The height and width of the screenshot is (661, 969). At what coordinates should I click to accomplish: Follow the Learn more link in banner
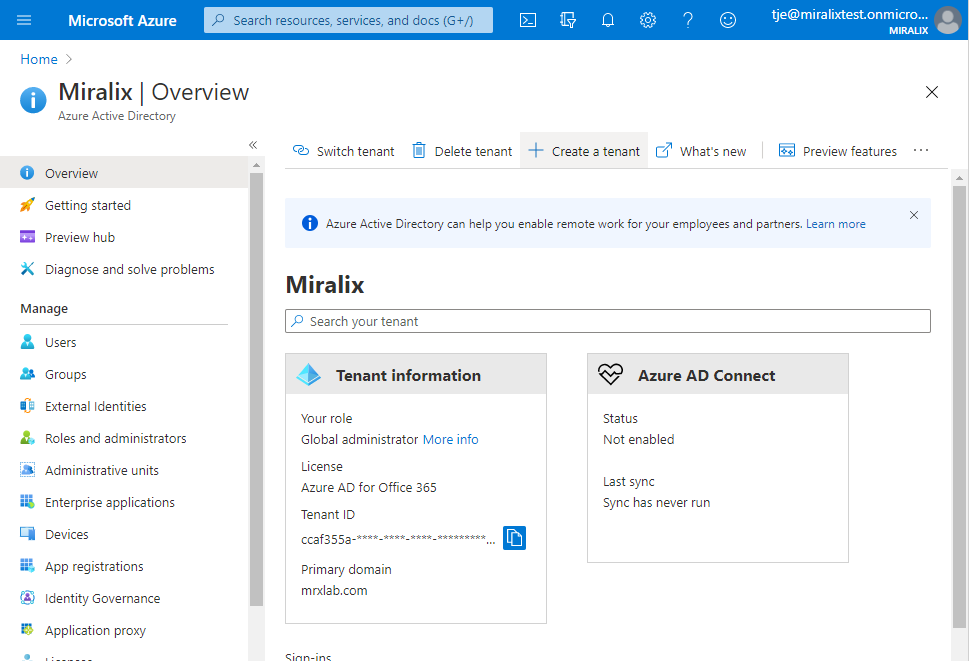pyautogui.click(x=836, y=224)
